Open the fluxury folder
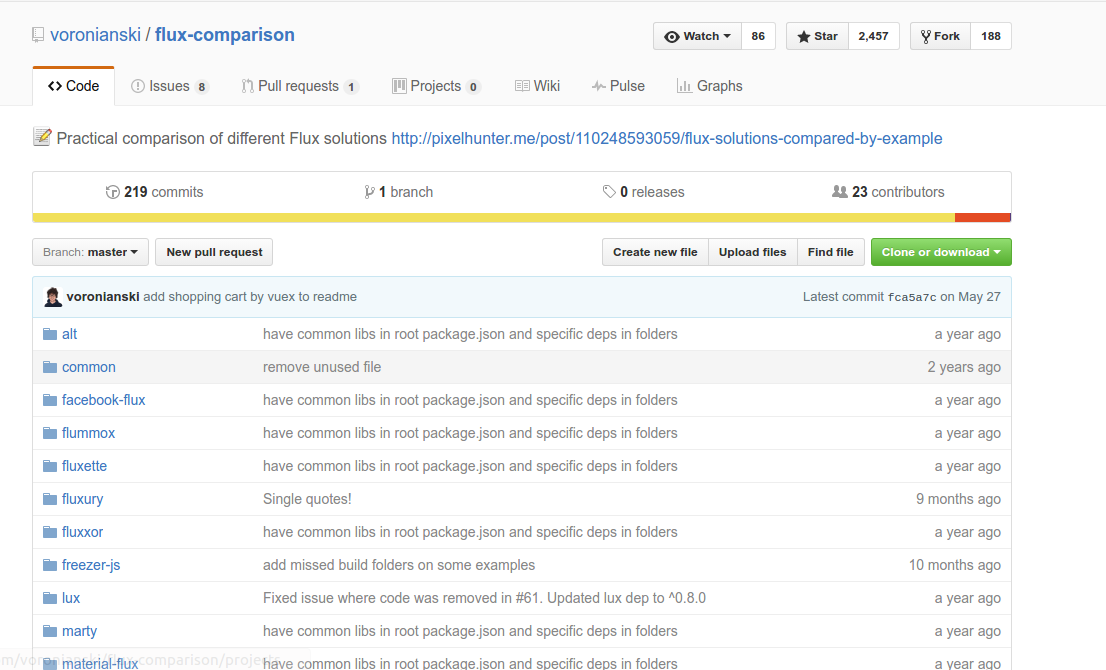The image size is (1106, 670). 83,499
